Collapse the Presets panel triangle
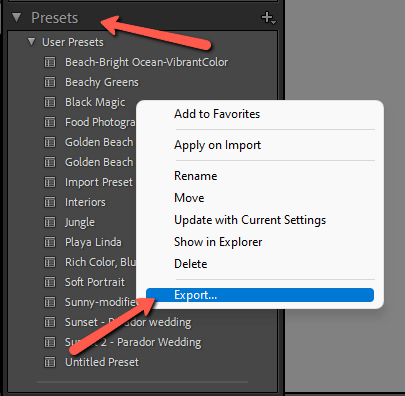405x396 pixels. [x=16, y=17]
